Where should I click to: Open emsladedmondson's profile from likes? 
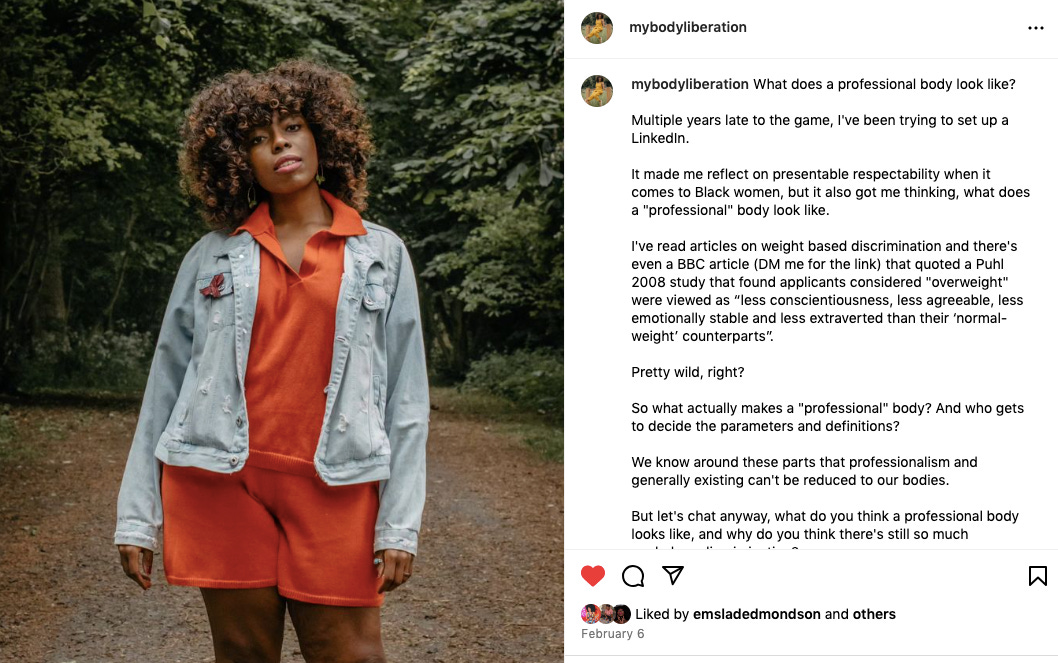[756, 614]
